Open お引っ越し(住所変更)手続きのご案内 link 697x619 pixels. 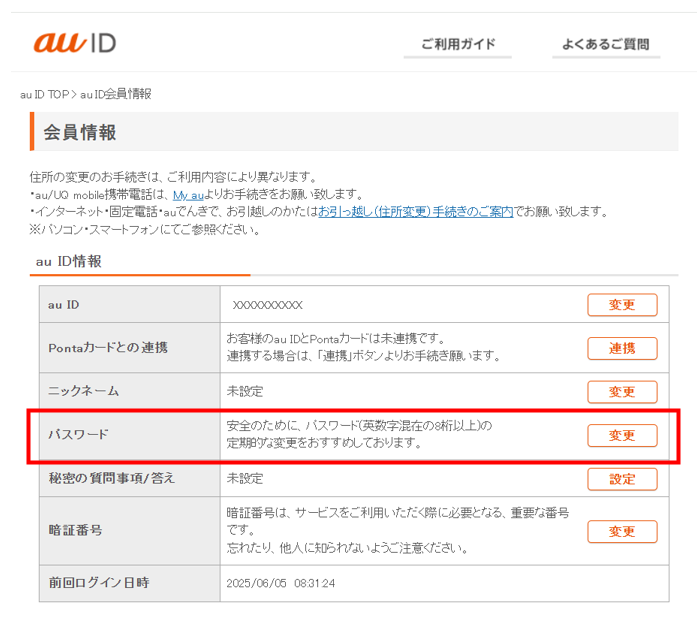tap(416, 212)
